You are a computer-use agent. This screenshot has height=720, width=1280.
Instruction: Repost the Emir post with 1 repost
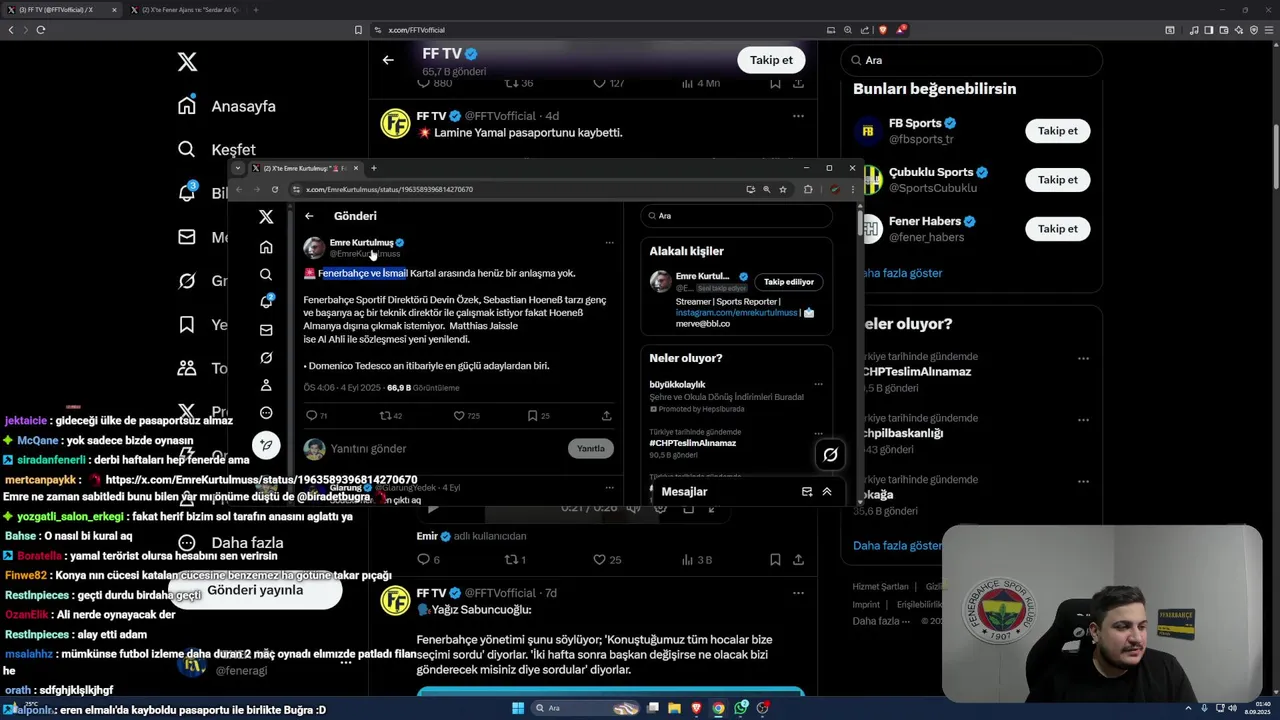515,560
